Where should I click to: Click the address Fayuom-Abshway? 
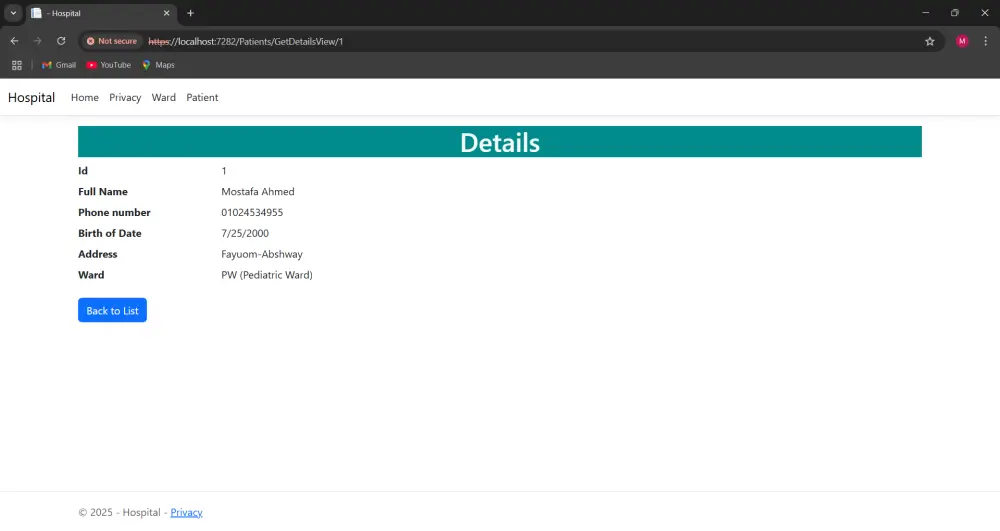262,254
